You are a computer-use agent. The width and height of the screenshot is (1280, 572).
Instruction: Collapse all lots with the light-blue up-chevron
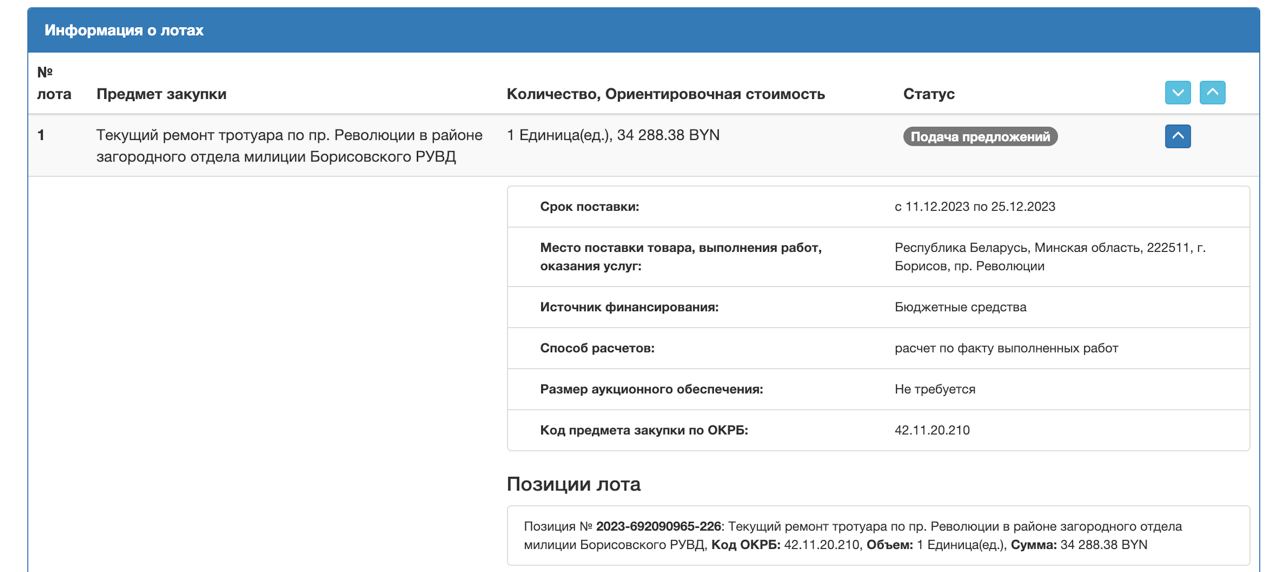point(1212,93)
